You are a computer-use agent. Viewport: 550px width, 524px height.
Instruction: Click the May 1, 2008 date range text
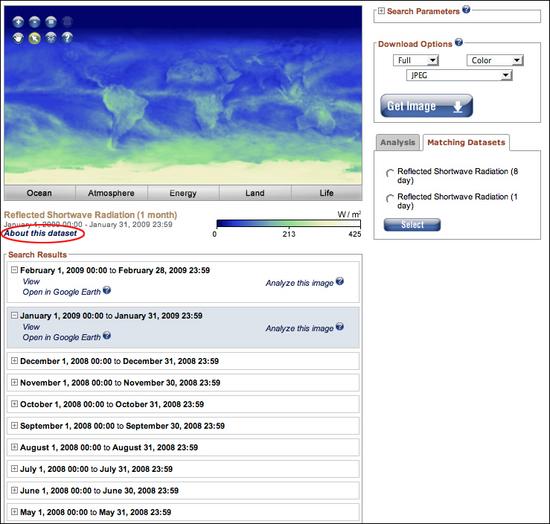[95, 512]
